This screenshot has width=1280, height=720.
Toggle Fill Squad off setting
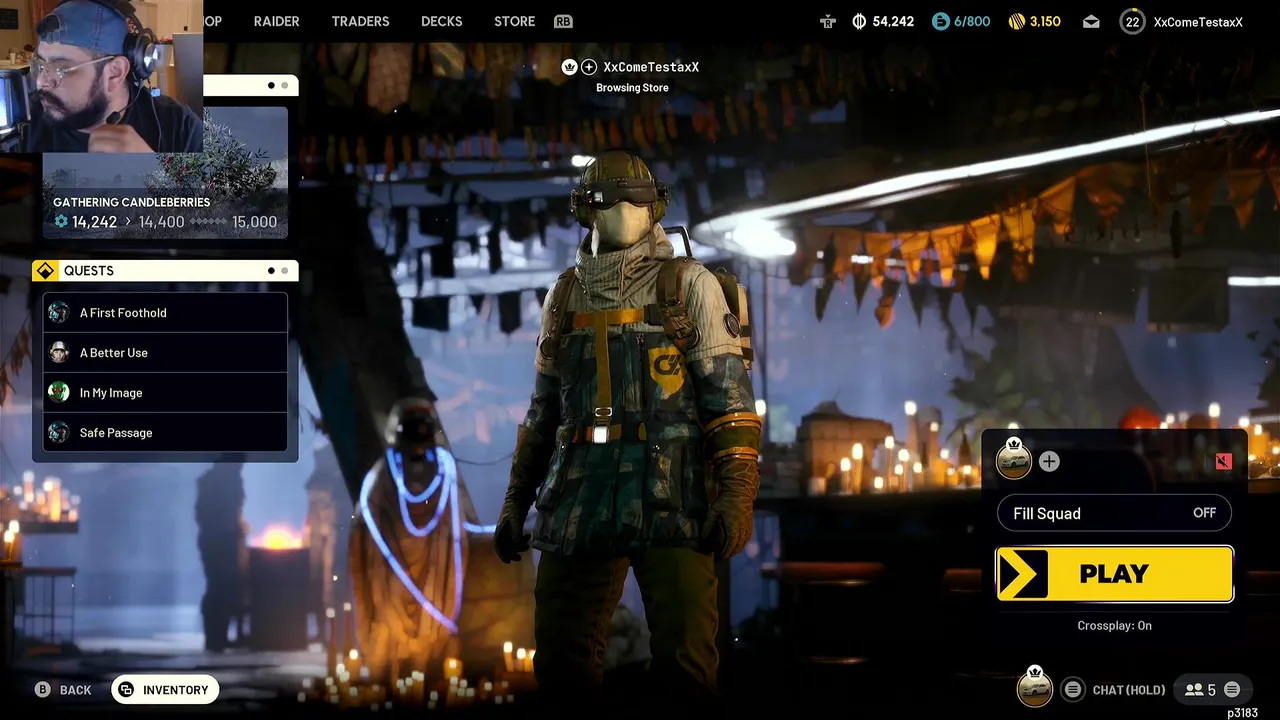(x=1114, y=513)
